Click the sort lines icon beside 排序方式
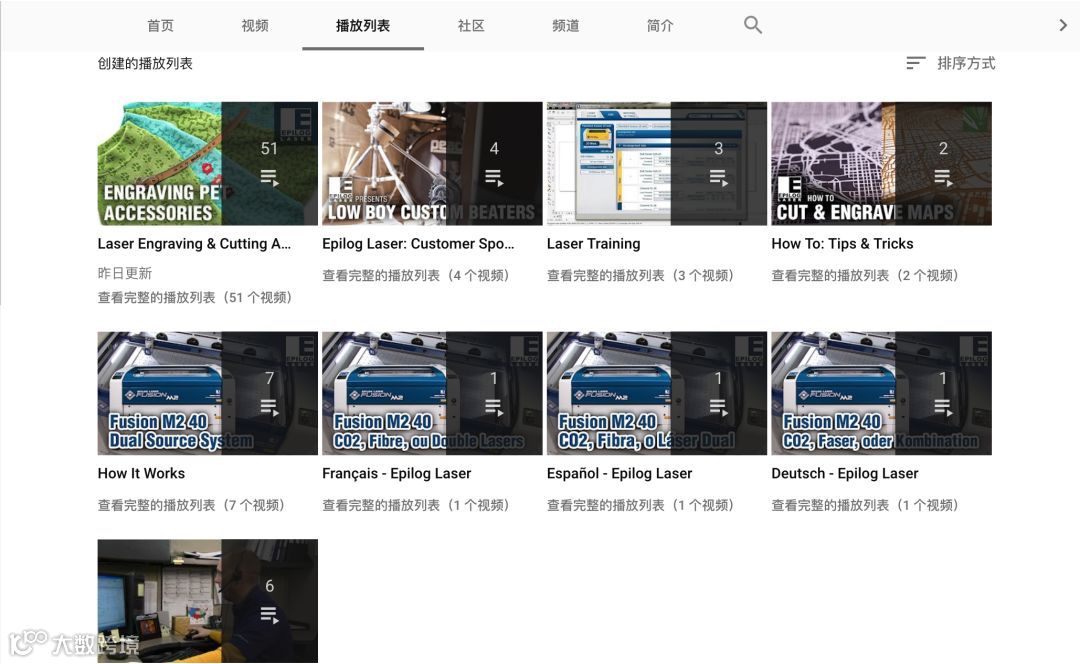The height and width of the screenshot is (664, 1080). [x=915, y=63]
